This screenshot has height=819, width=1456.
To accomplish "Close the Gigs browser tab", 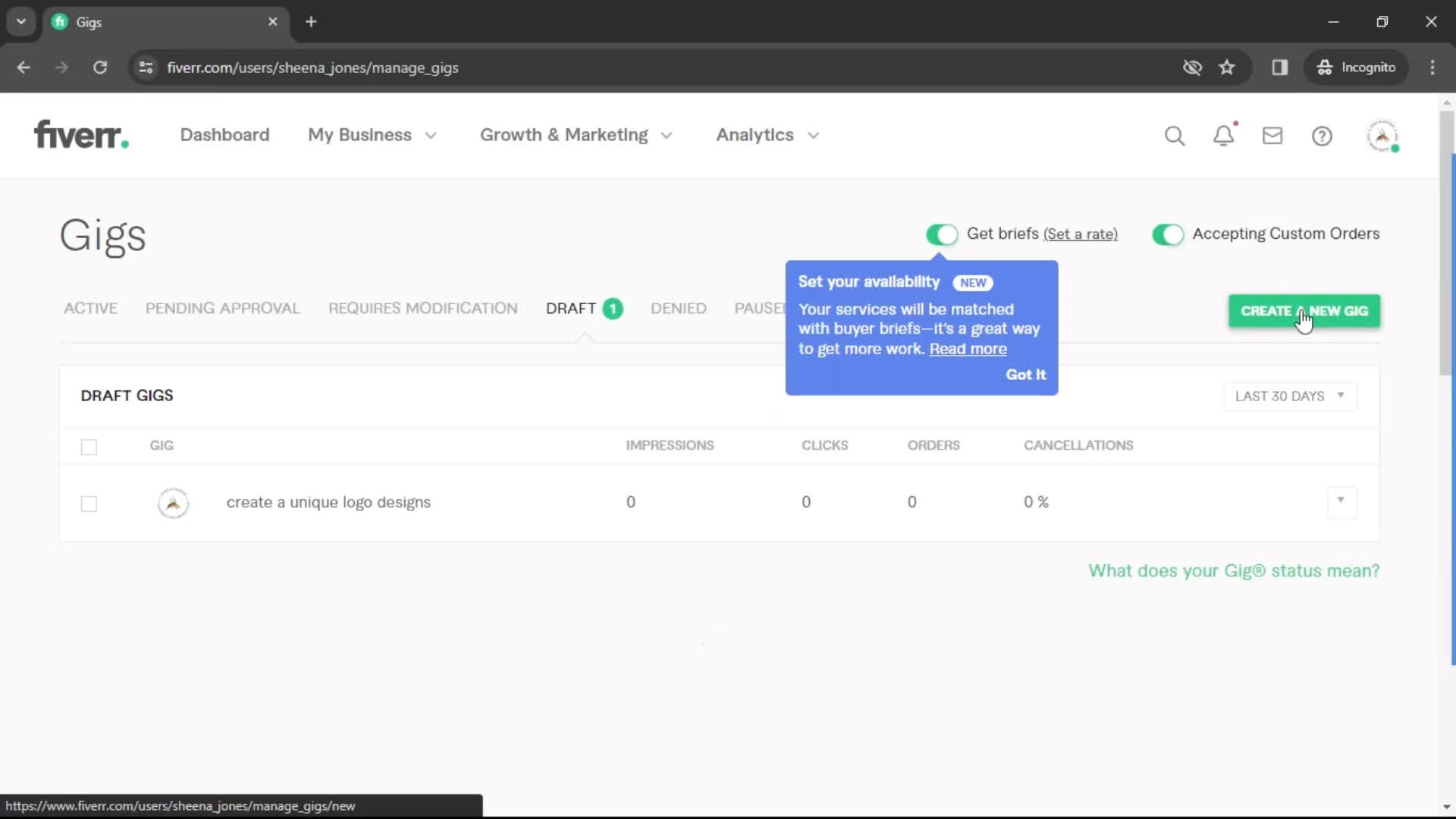I will click(273, 22).
